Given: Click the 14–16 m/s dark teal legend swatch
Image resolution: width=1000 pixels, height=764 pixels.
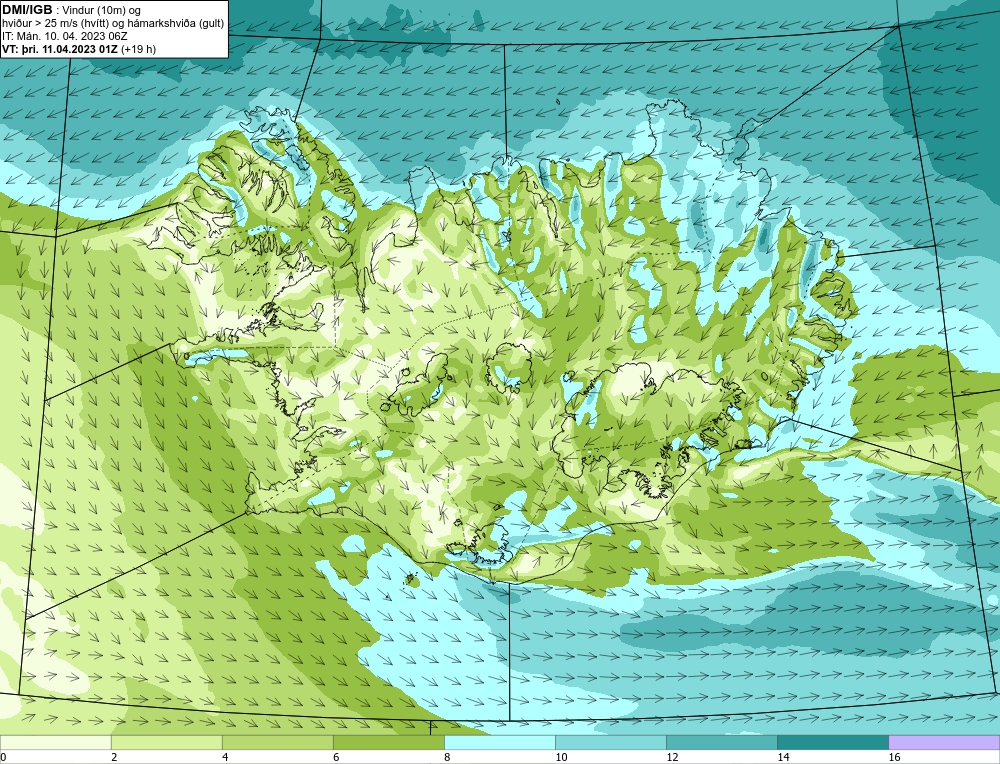Looking at the screenshot, I should [832, 742].
